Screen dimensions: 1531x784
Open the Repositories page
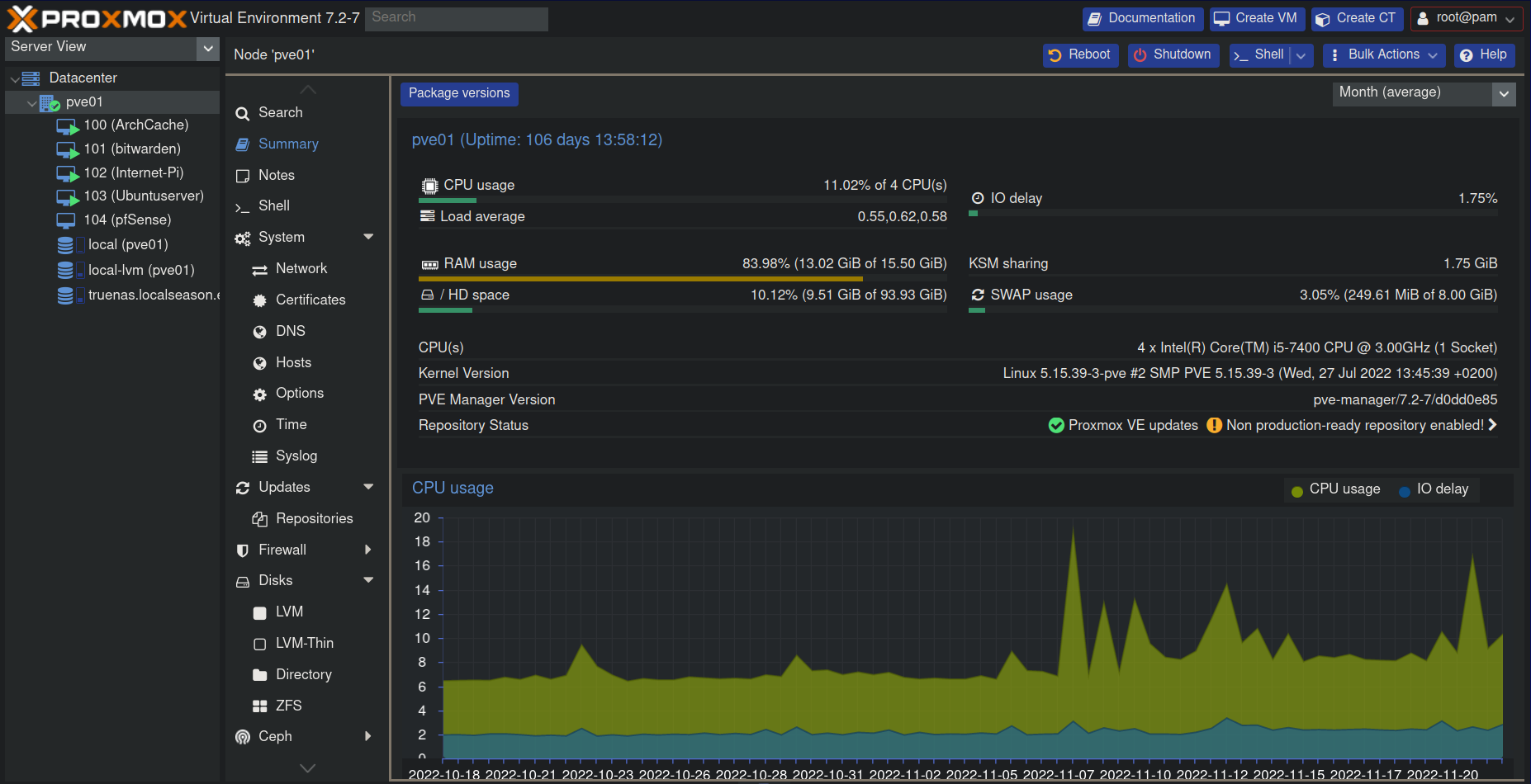pyautogui.click(x=315, y=519)
